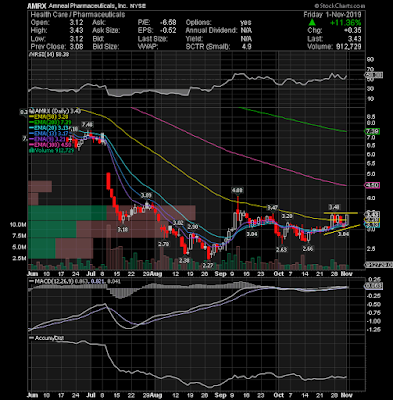Click the 2.66 price low label in October
The image size is (393, 400).
[308, 249]
